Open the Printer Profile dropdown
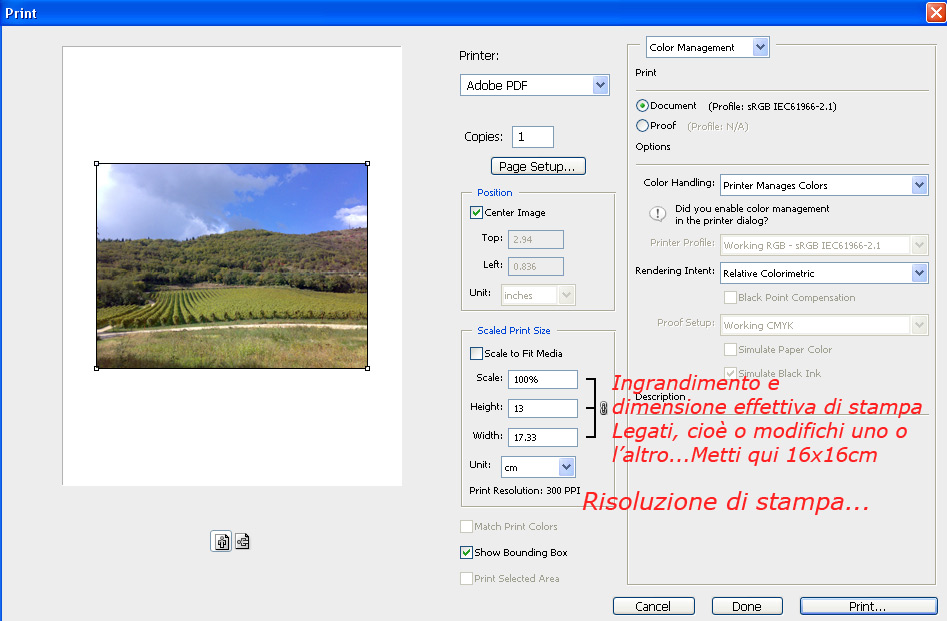 click(x=824, y=245)
